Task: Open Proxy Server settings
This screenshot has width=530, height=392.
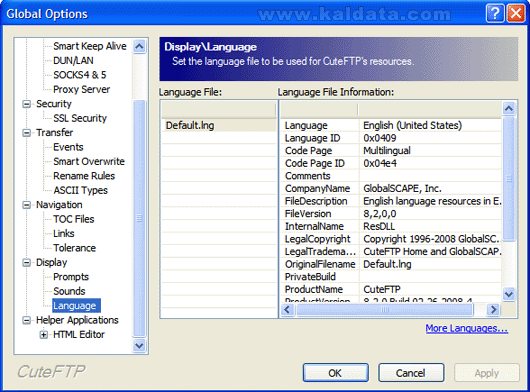Action: [81, 89]
